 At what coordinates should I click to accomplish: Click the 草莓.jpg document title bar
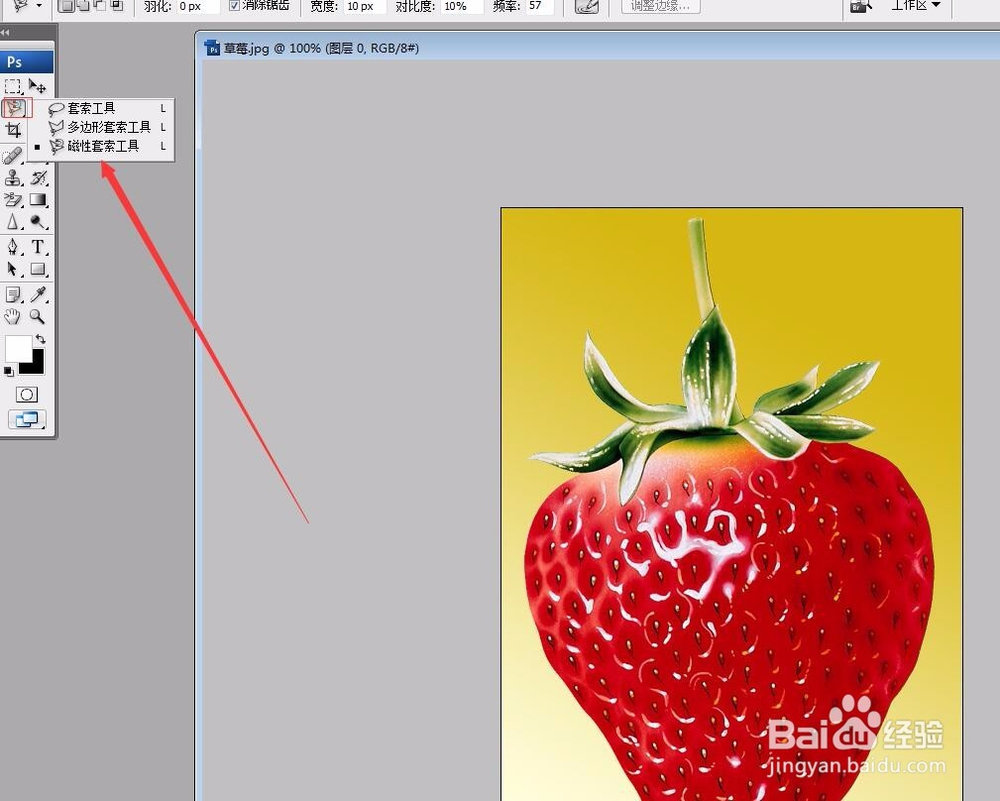coord(599,48)
